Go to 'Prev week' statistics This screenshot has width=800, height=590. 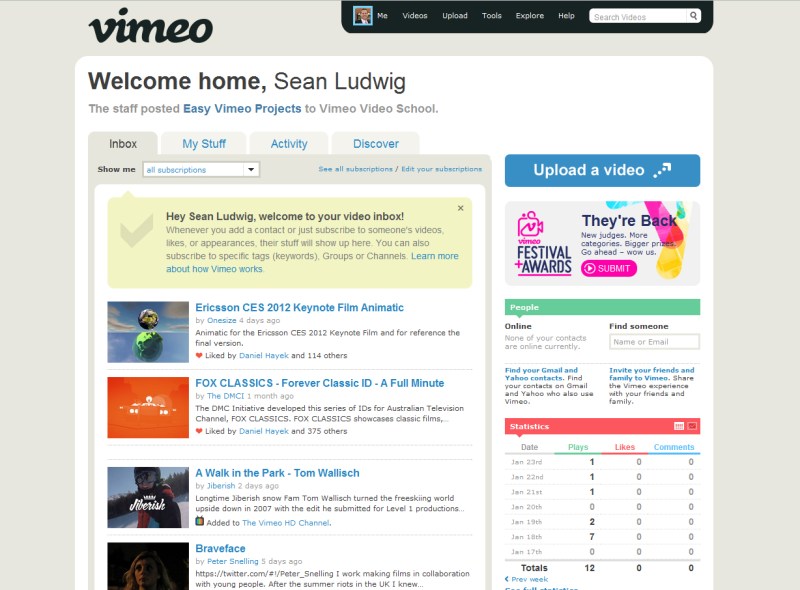[x=527, y=579]
